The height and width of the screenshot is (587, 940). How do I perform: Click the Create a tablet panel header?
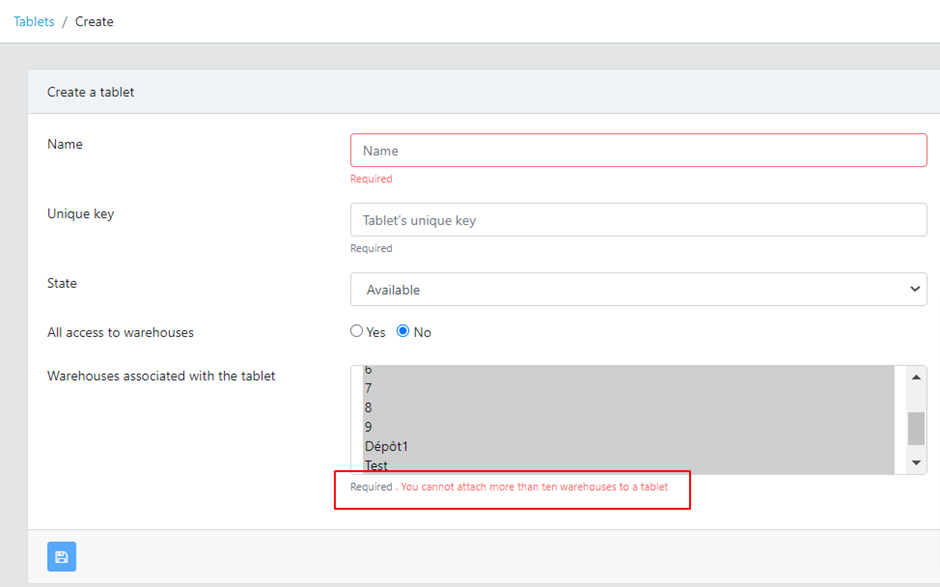point(91,92)
